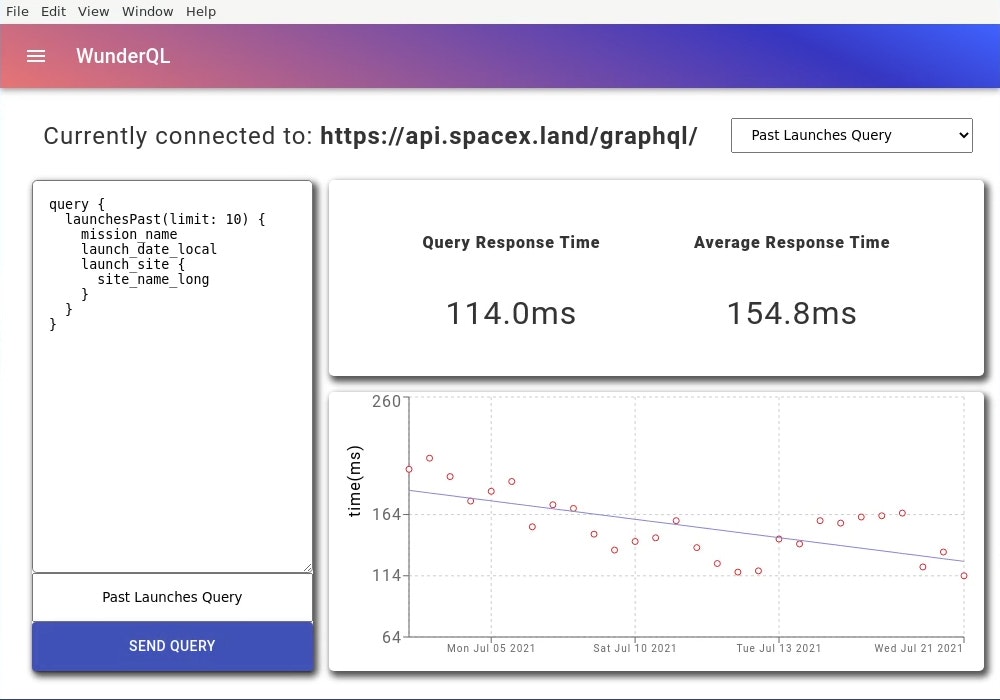Open the Window menu

tap(147, 11)
